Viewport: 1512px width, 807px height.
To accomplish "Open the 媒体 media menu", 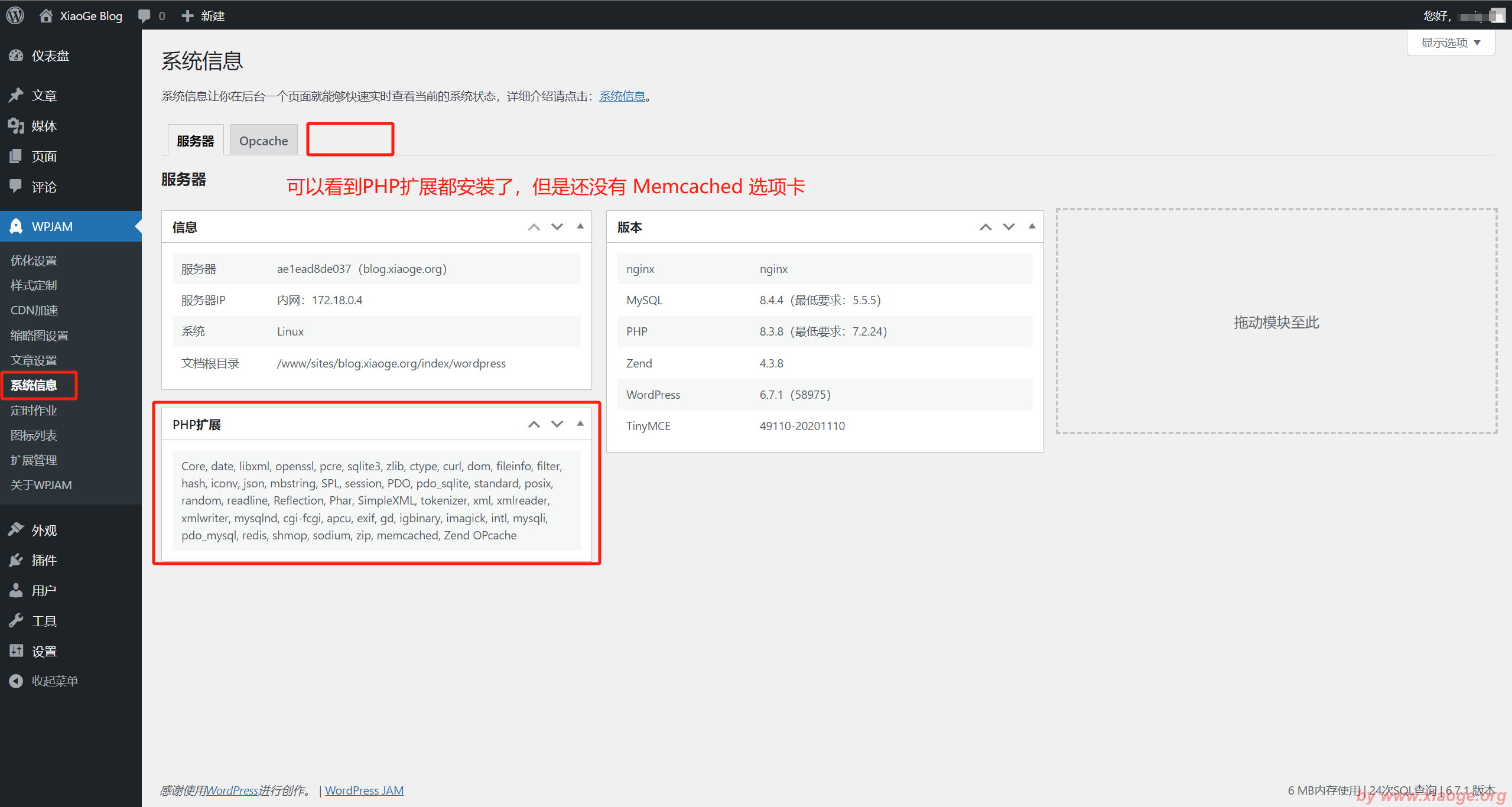I will click(x=44, y=126).
